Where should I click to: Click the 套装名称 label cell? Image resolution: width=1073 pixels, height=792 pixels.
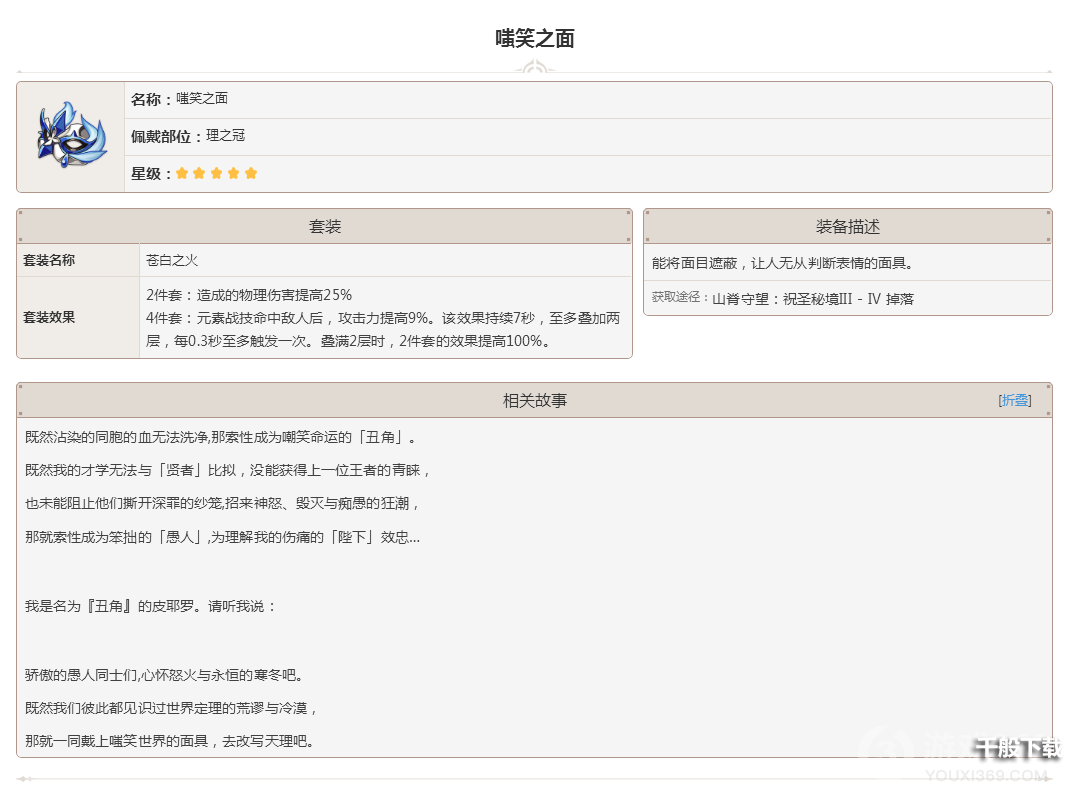point(49,260)
